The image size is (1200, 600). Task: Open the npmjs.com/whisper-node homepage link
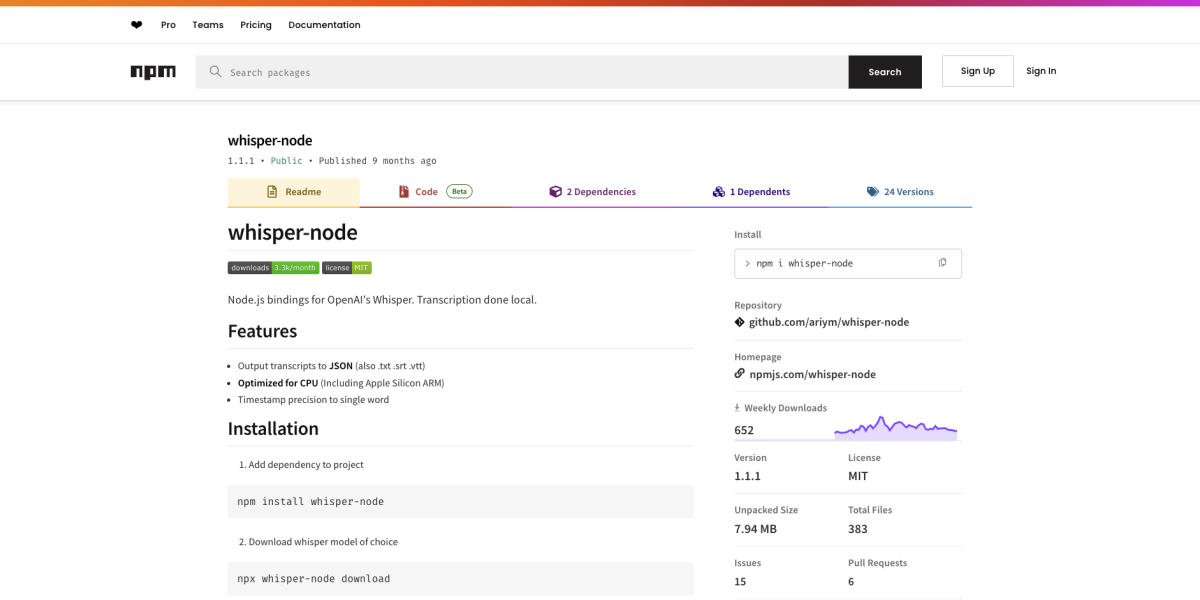pos(814,373)
